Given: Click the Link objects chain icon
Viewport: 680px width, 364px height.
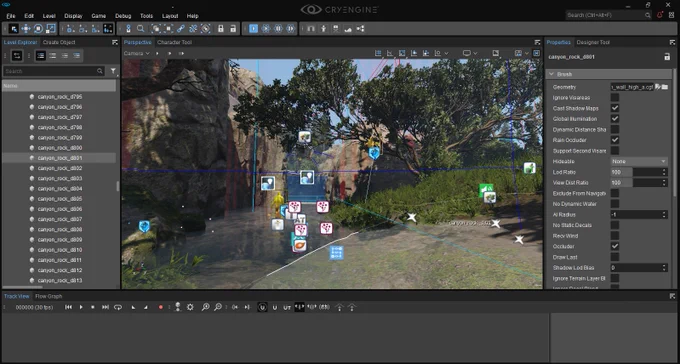Looking at the screenshot, I should (x=181, y=29).
